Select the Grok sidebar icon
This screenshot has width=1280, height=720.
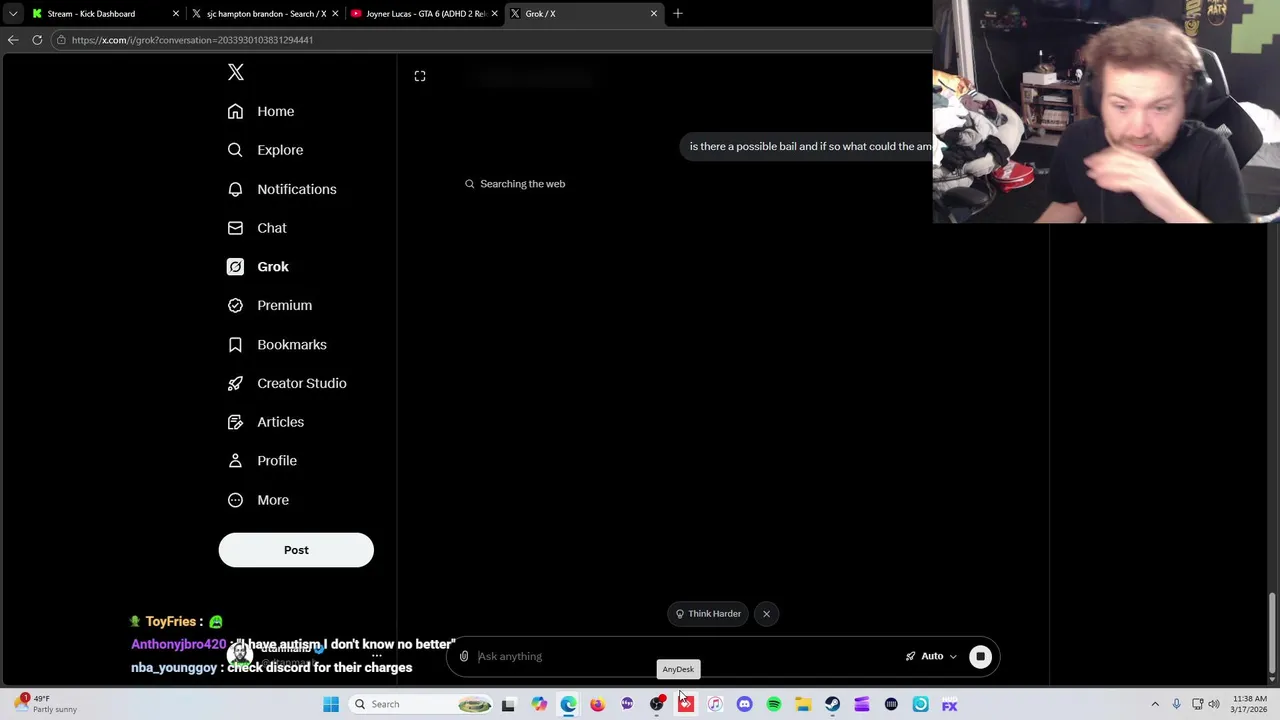(235, 267)
